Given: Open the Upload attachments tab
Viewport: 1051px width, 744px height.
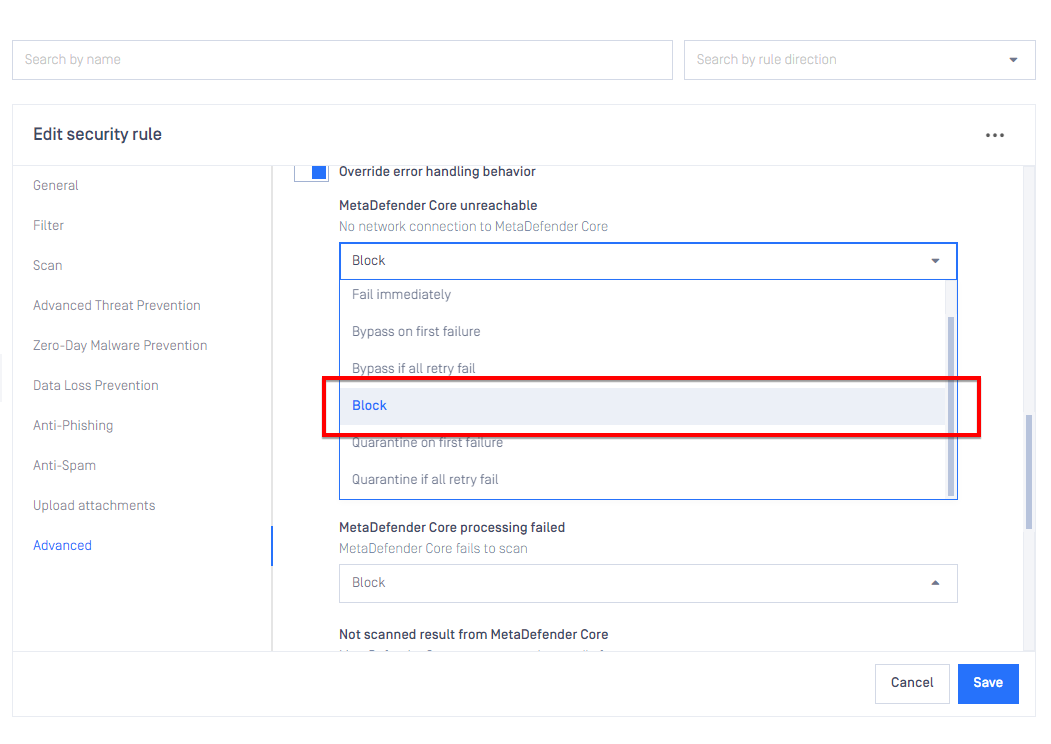Looking at the screenshot, I should (x=94, y=505).
